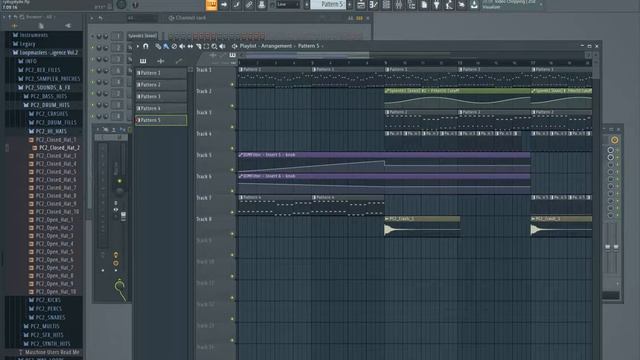Click the Channel rack title label
The width and height of the screenshot is (640, 360).
click(191, 18)
